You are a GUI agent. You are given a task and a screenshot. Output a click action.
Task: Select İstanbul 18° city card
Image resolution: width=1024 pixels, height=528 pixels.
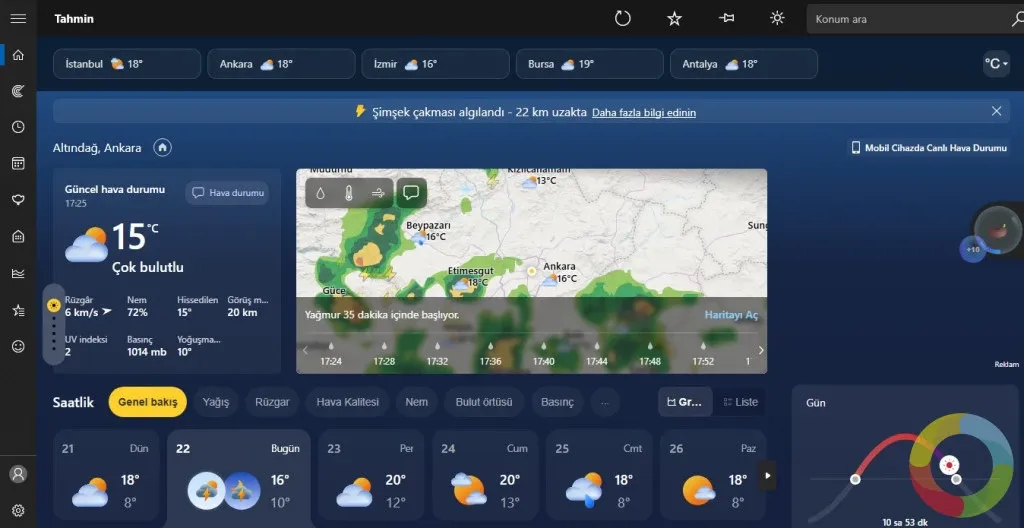(x=127, y=64)
